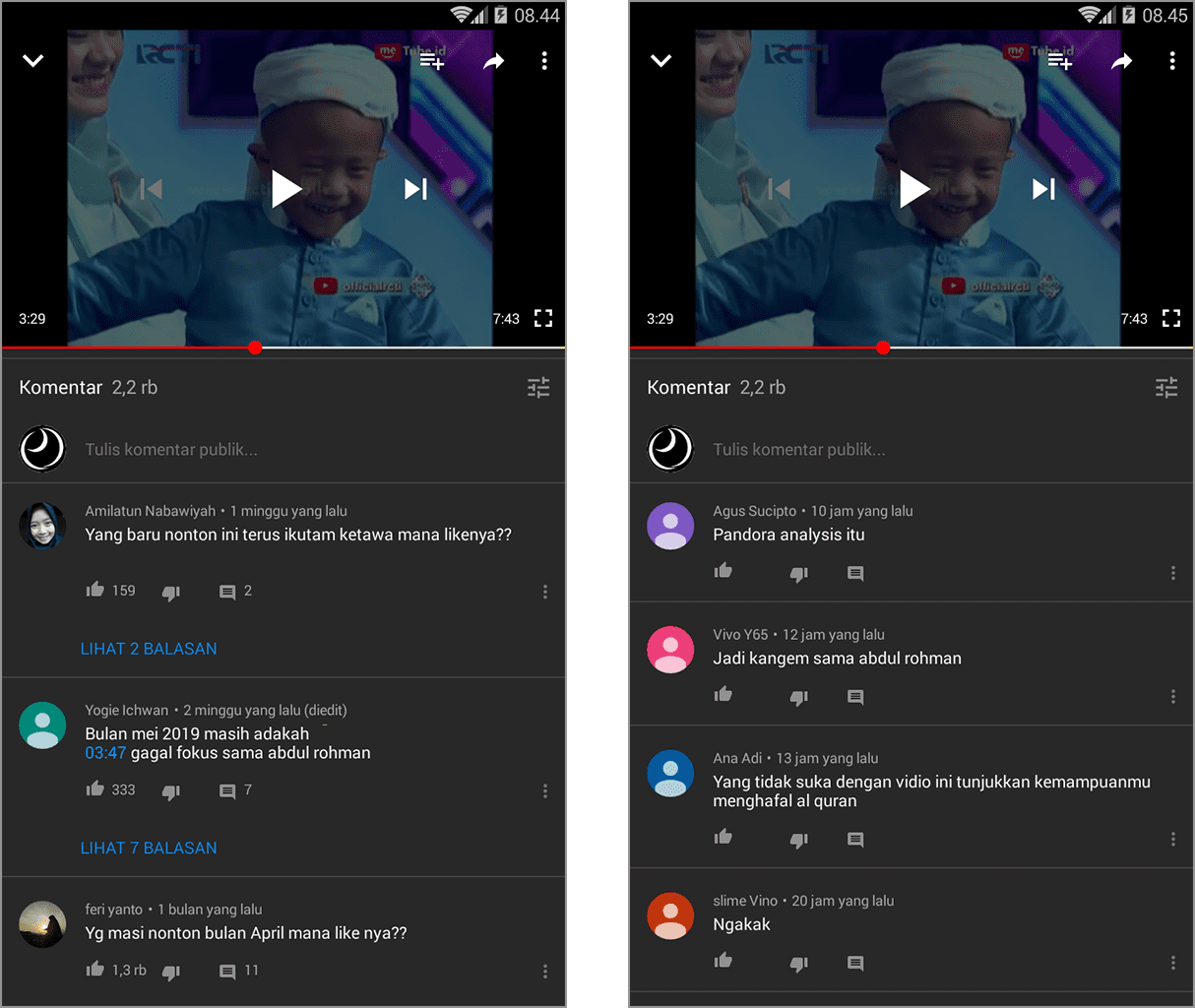1195x1008 pixels.
Task: Like feri yanto's comment
Action: tap(95, 970)
